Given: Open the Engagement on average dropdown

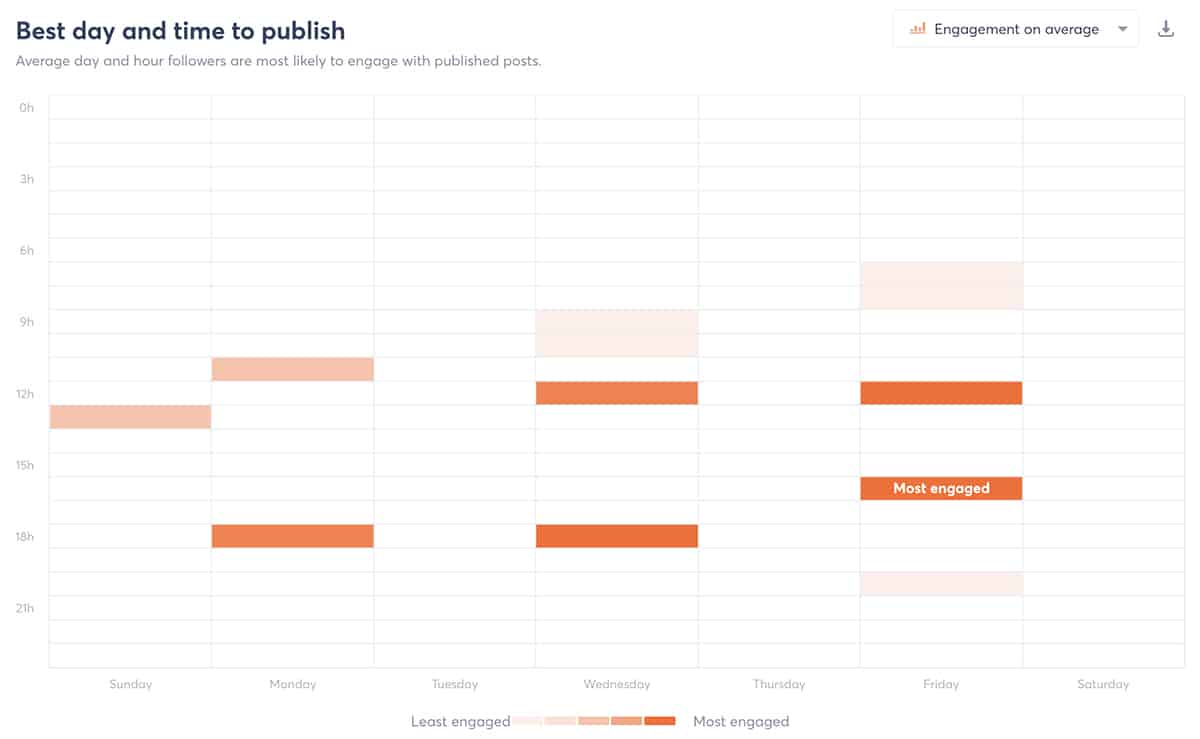Looking at the screenshot, I should click(1015, 29).
